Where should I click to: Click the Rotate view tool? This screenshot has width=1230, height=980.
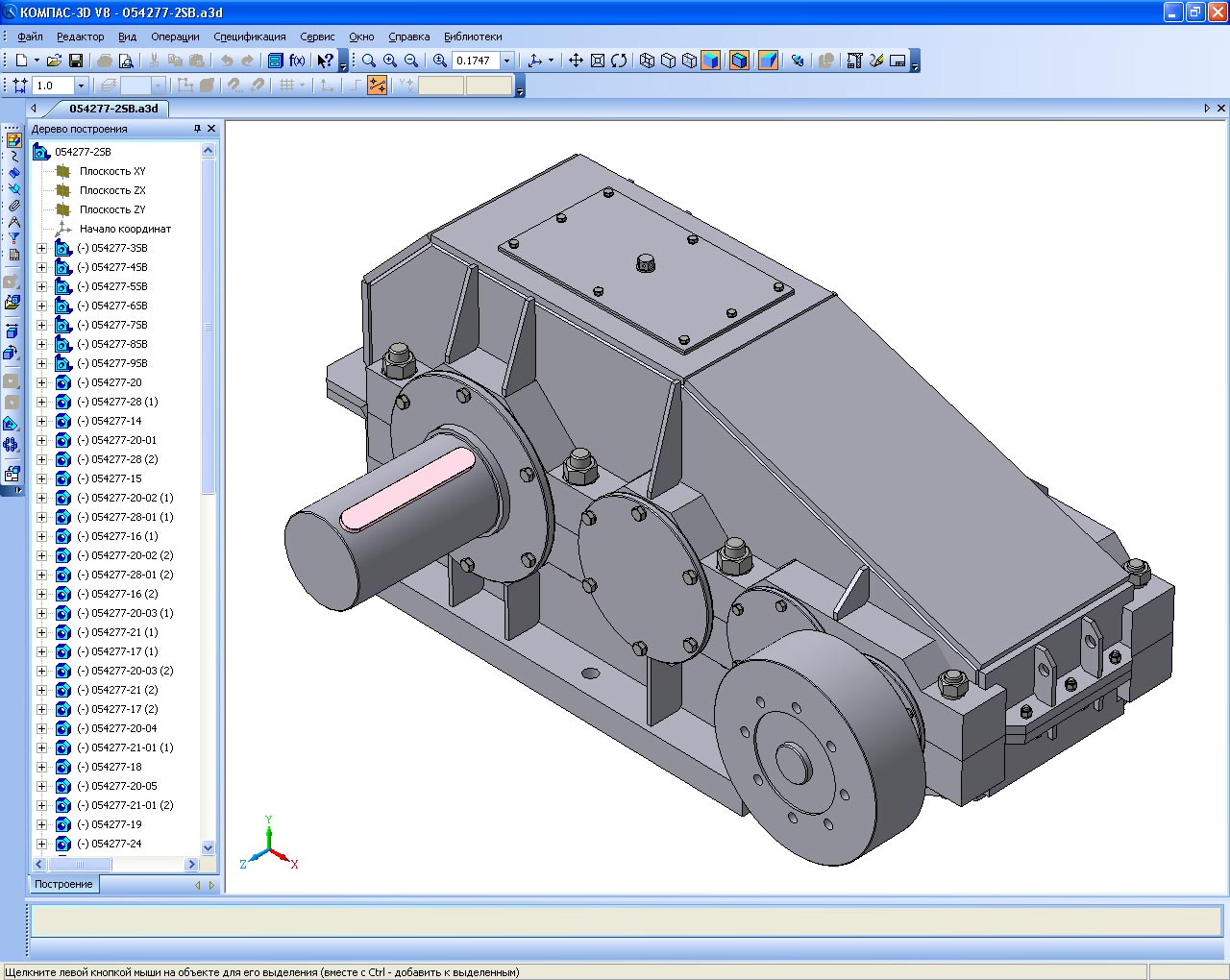tap(619, 61)
